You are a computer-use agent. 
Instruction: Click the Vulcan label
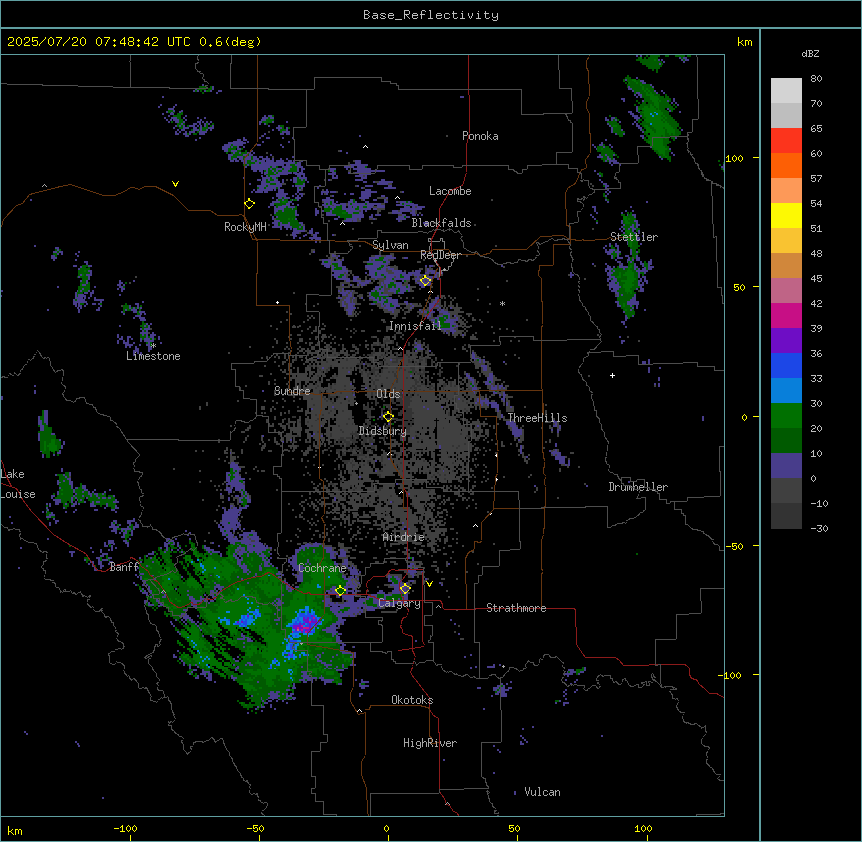[x=542, y=792]
